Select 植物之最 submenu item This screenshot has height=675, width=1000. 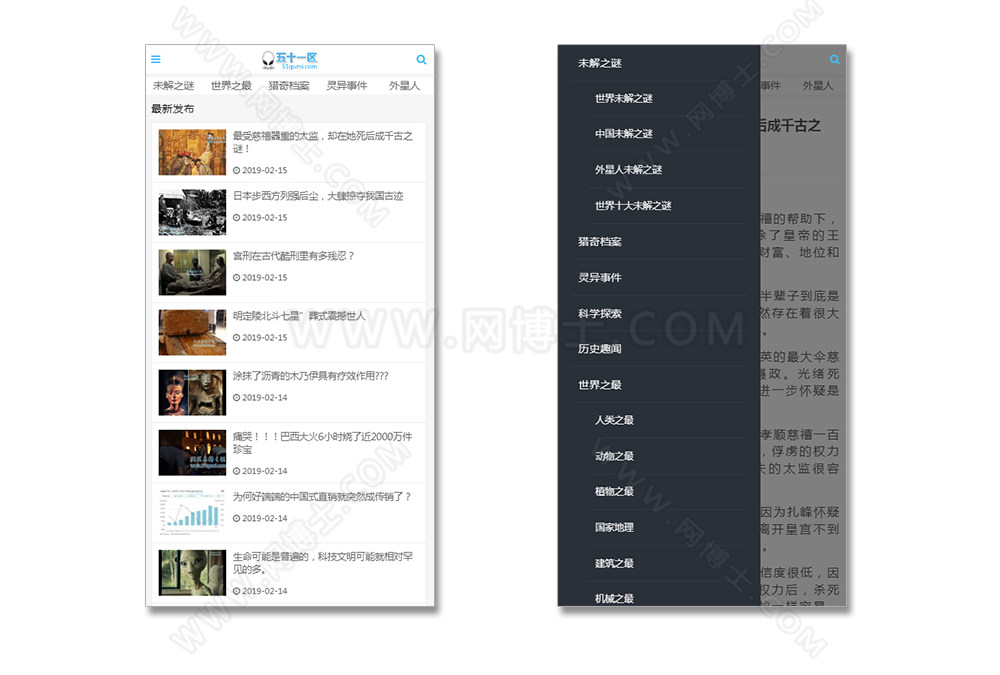(x=614, y=491)
